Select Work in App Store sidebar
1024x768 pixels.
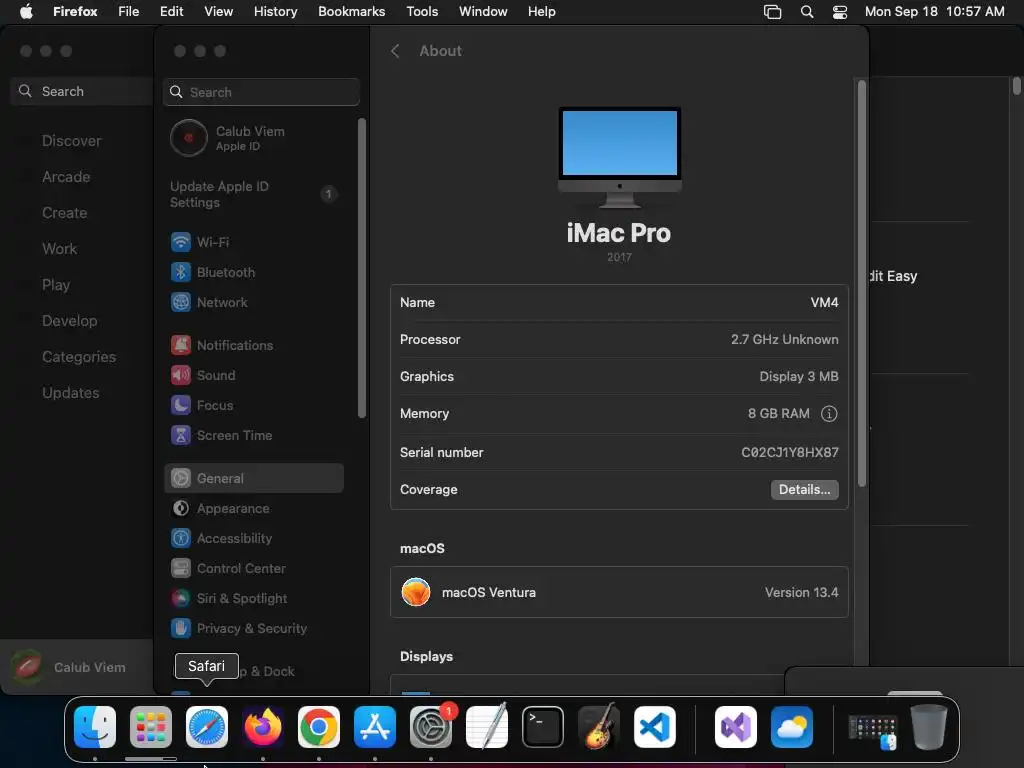coord(59,249)
